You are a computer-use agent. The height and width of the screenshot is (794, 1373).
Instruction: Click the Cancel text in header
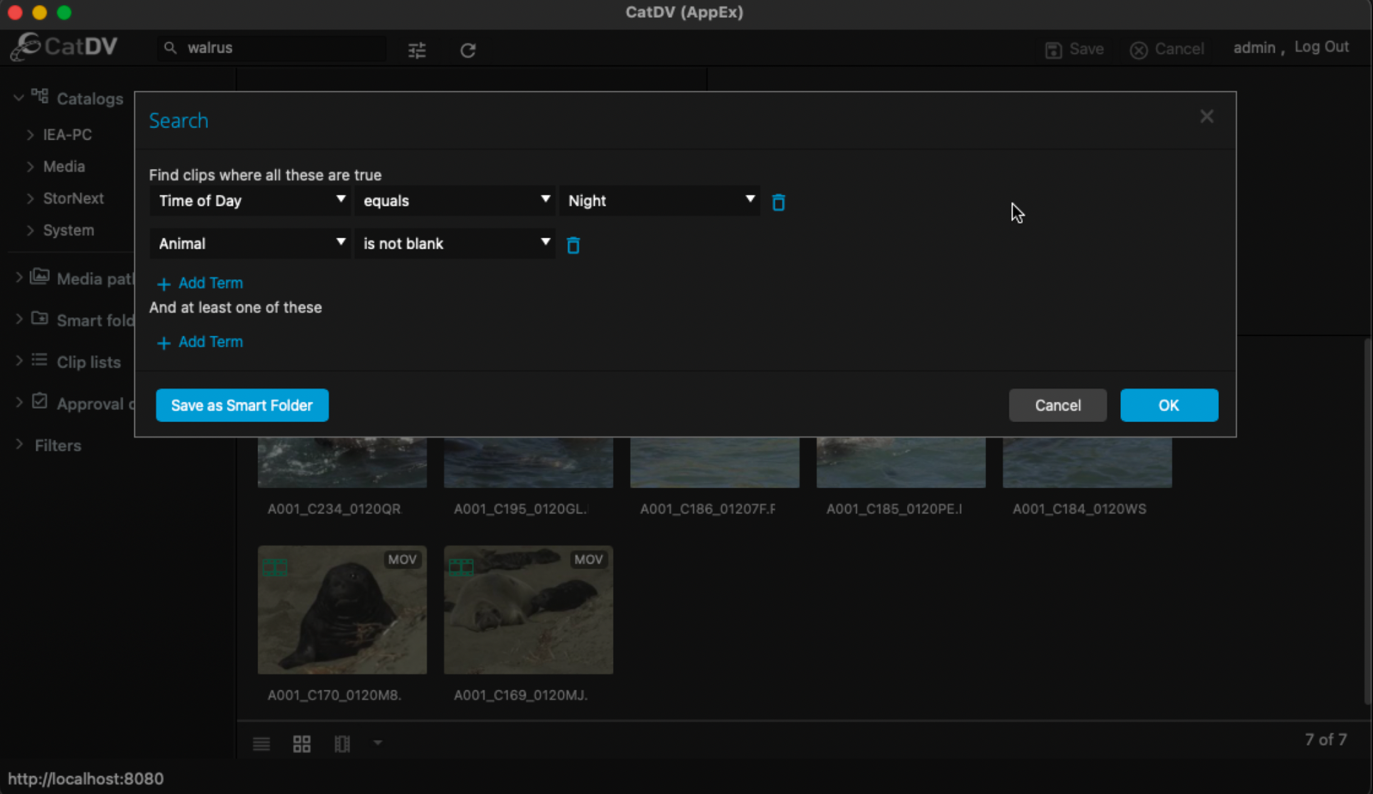click(x=1179, y=49)
